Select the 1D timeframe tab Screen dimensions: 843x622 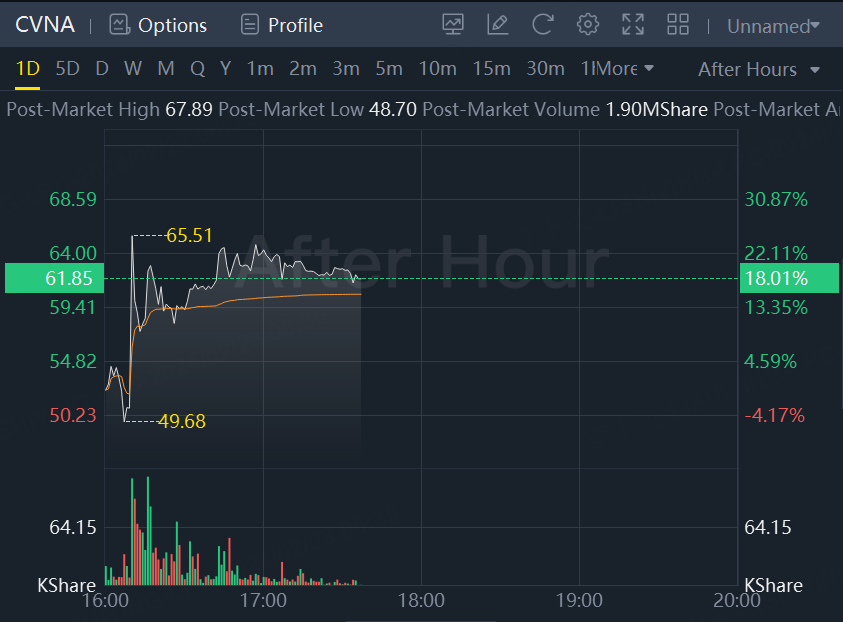coord(27,69)
